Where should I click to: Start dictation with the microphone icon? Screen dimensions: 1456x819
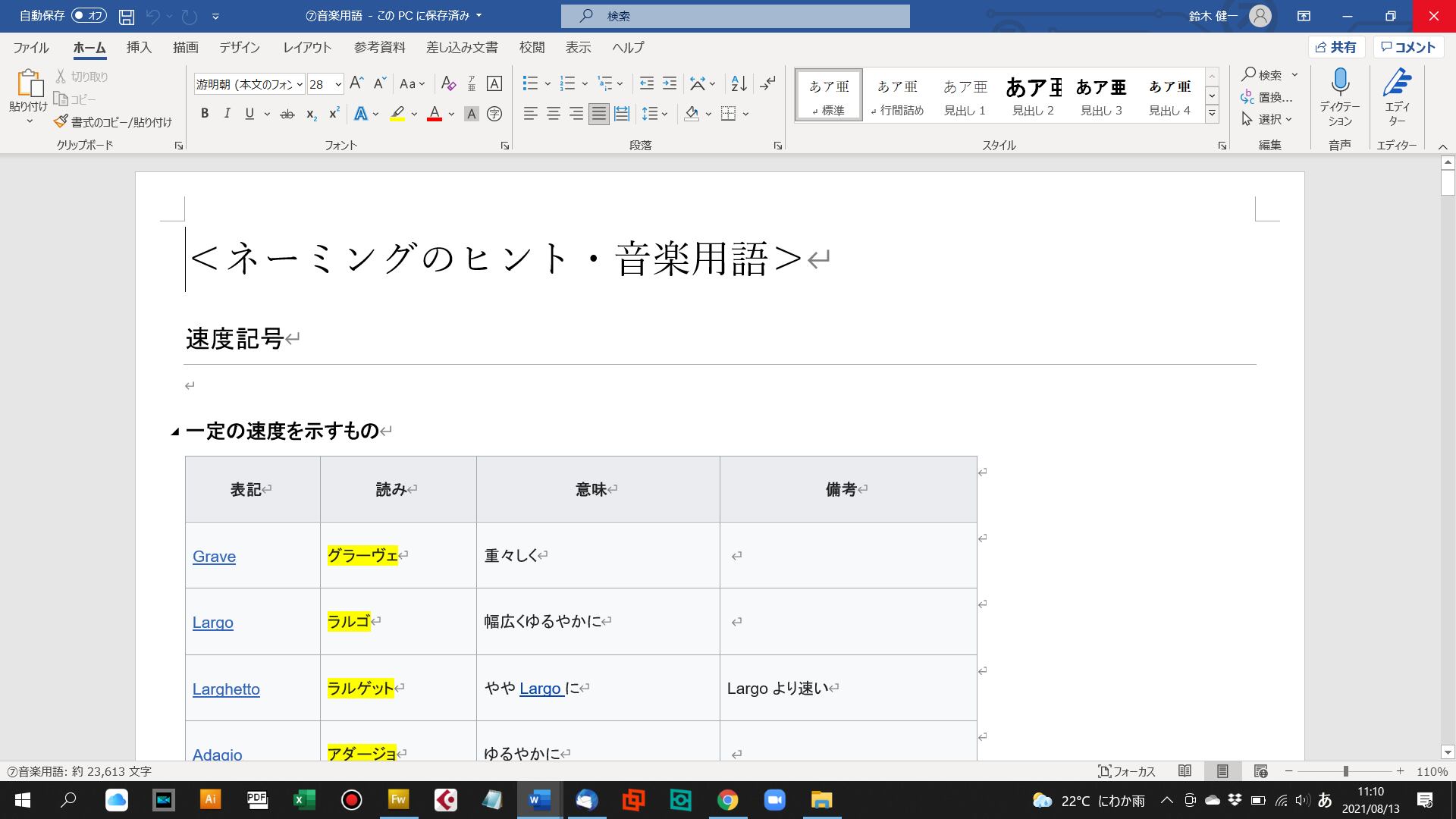pos(1339,82)
